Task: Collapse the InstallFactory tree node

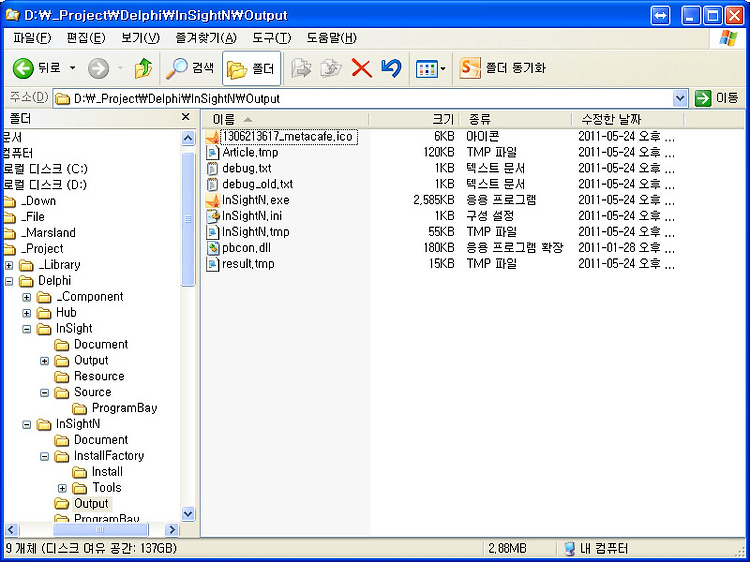Action: coord(44,456)
